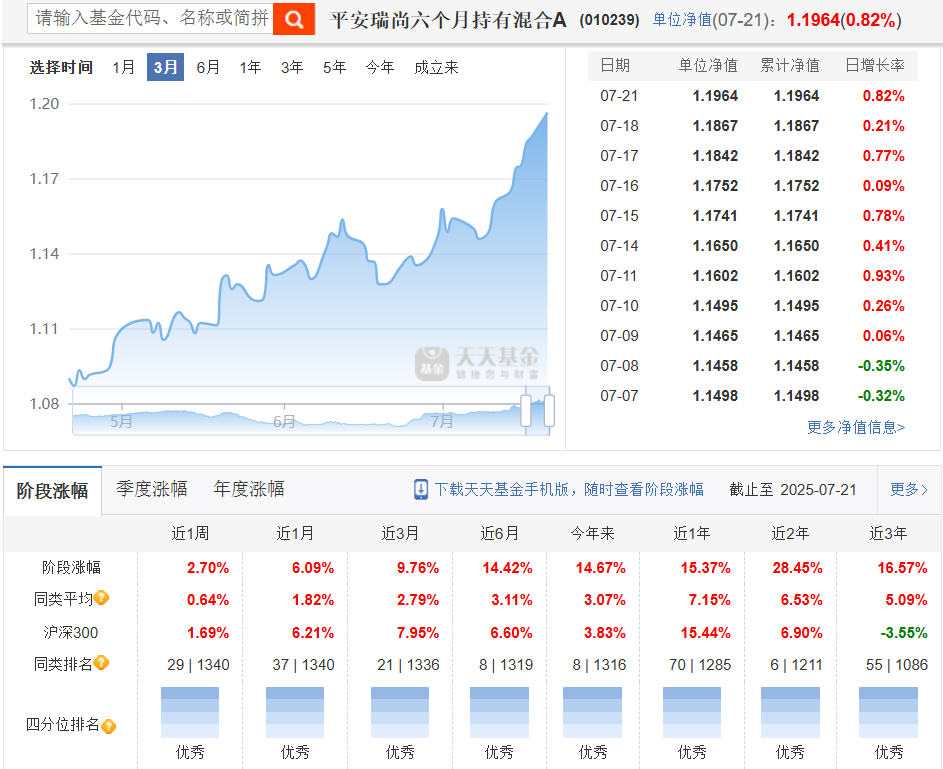This screenshot has width=943, height=769.
Task: Grab the left handle of chart range slider
Action: 526,411
